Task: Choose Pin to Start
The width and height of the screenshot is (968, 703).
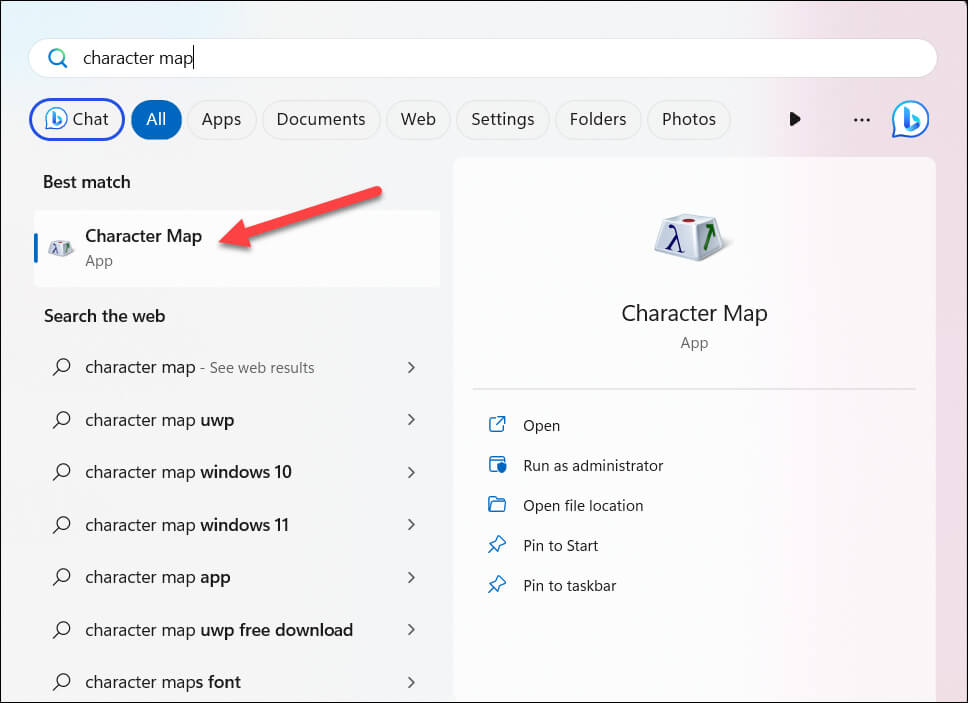Action: click(561, 546)
